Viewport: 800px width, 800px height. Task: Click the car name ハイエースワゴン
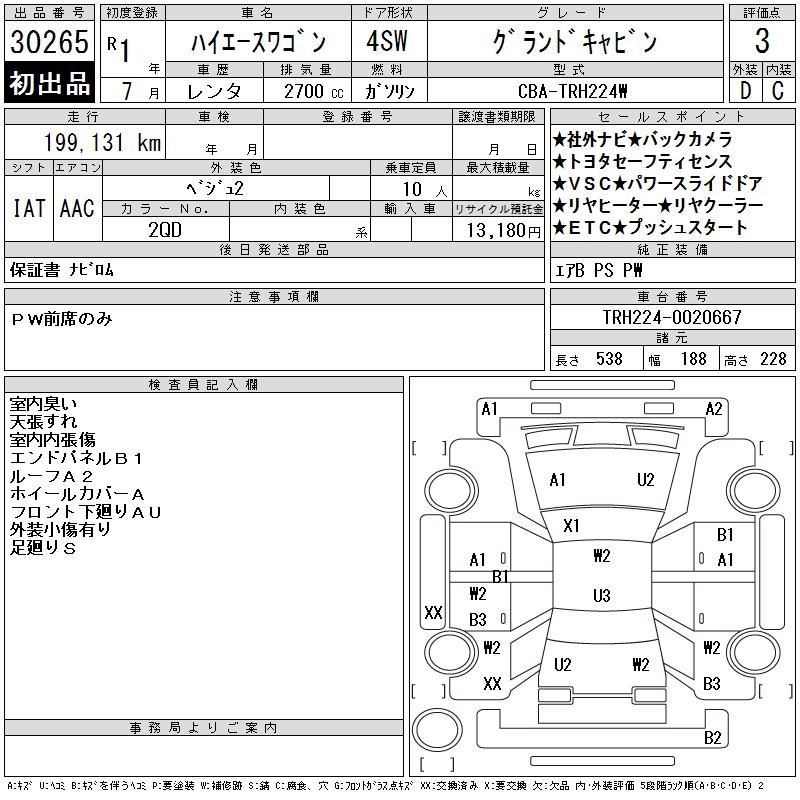(258, 41)
